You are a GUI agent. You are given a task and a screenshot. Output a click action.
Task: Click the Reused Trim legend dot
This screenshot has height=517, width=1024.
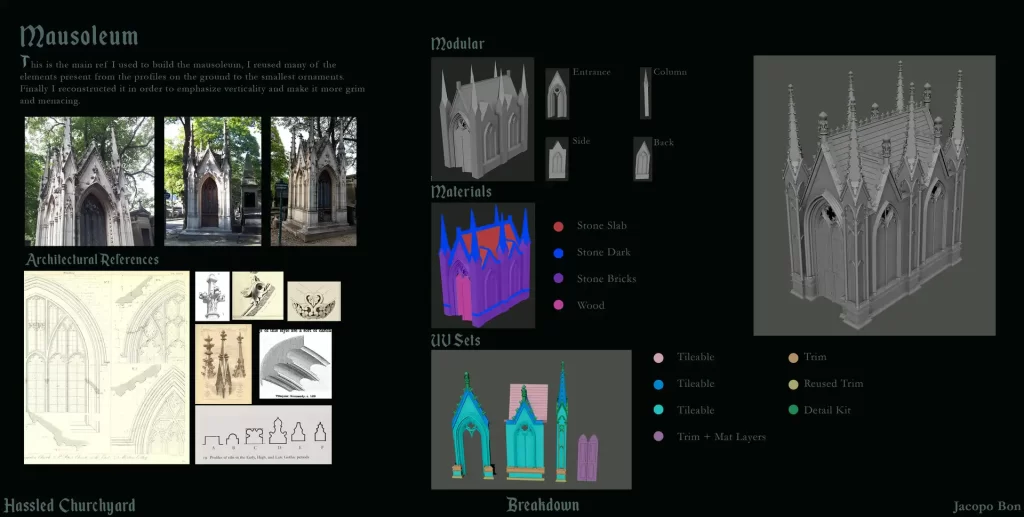tap(792, 384)
